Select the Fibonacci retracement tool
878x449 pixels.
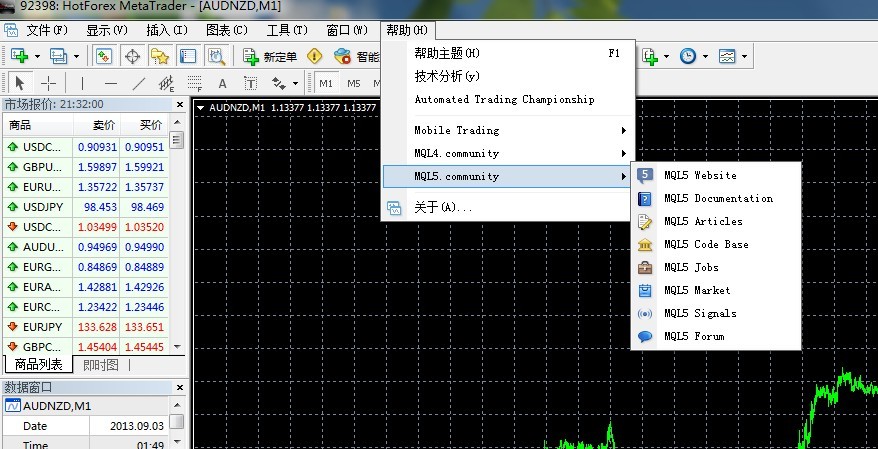point(194,84)
